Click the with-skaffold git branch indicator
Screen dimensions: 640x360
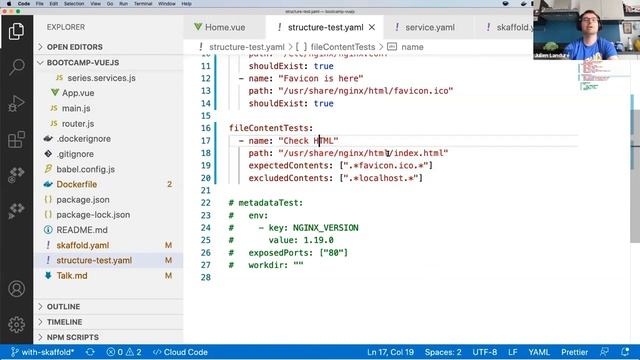pyautogui.click(x=42, y=352)
